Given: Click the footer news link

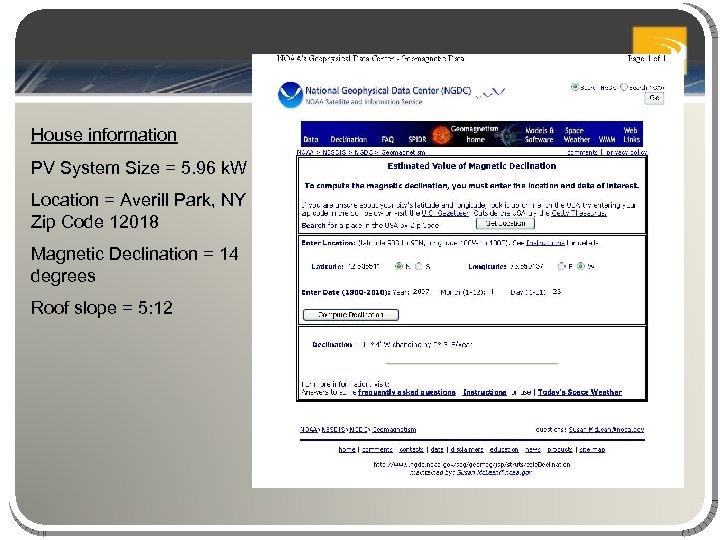Looking at the screenshot, I should tap(533, 450).
